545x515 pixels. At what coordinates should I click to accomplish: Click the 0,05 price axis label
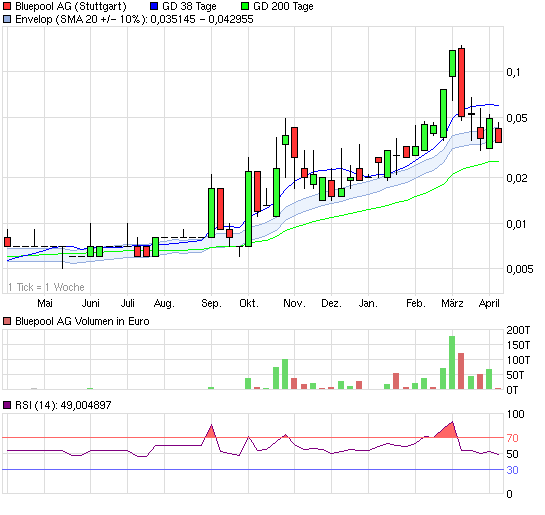[x=517, y=118]
